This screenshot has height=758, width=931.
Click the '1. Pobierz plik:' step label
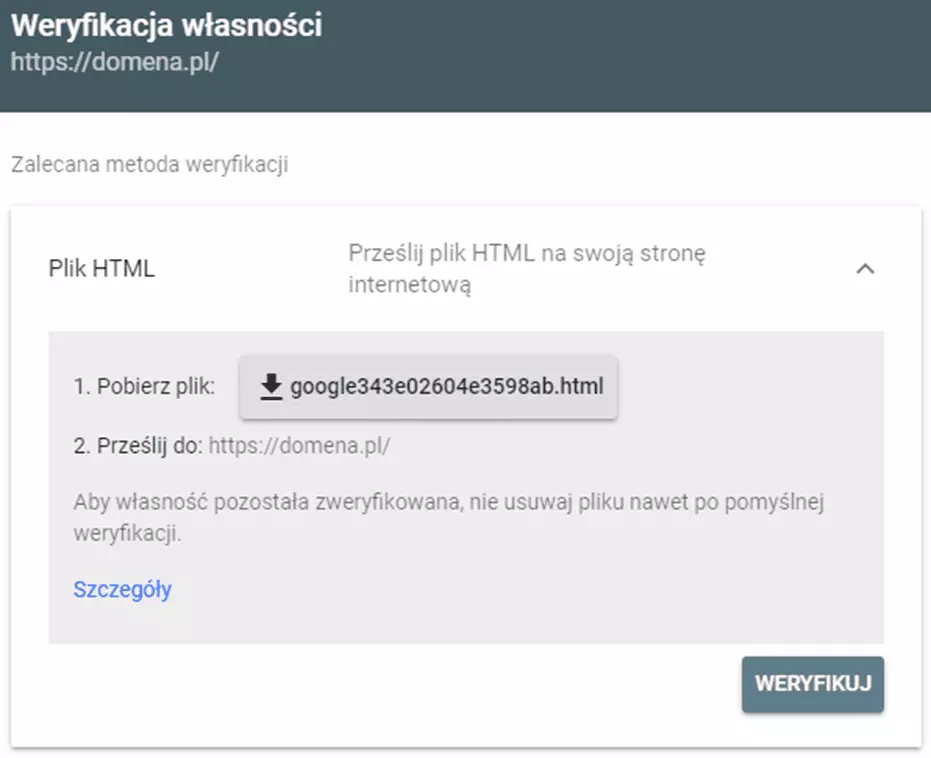(x=144, y=386)
